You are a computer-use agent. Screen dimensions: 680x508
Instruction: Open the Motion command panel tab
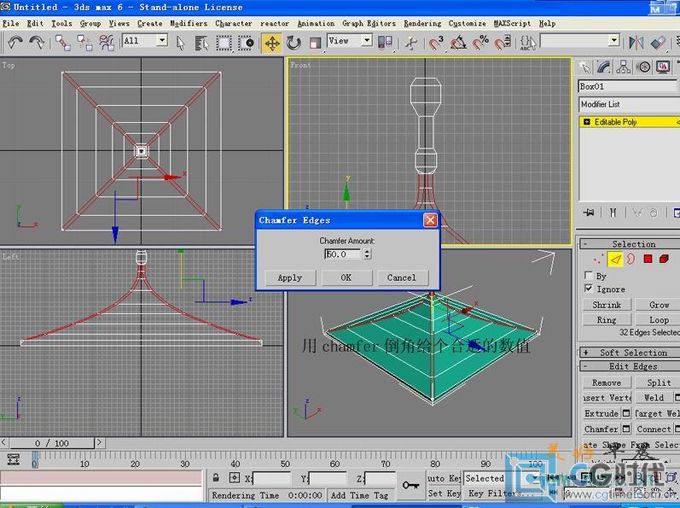(x=644, y=67)
